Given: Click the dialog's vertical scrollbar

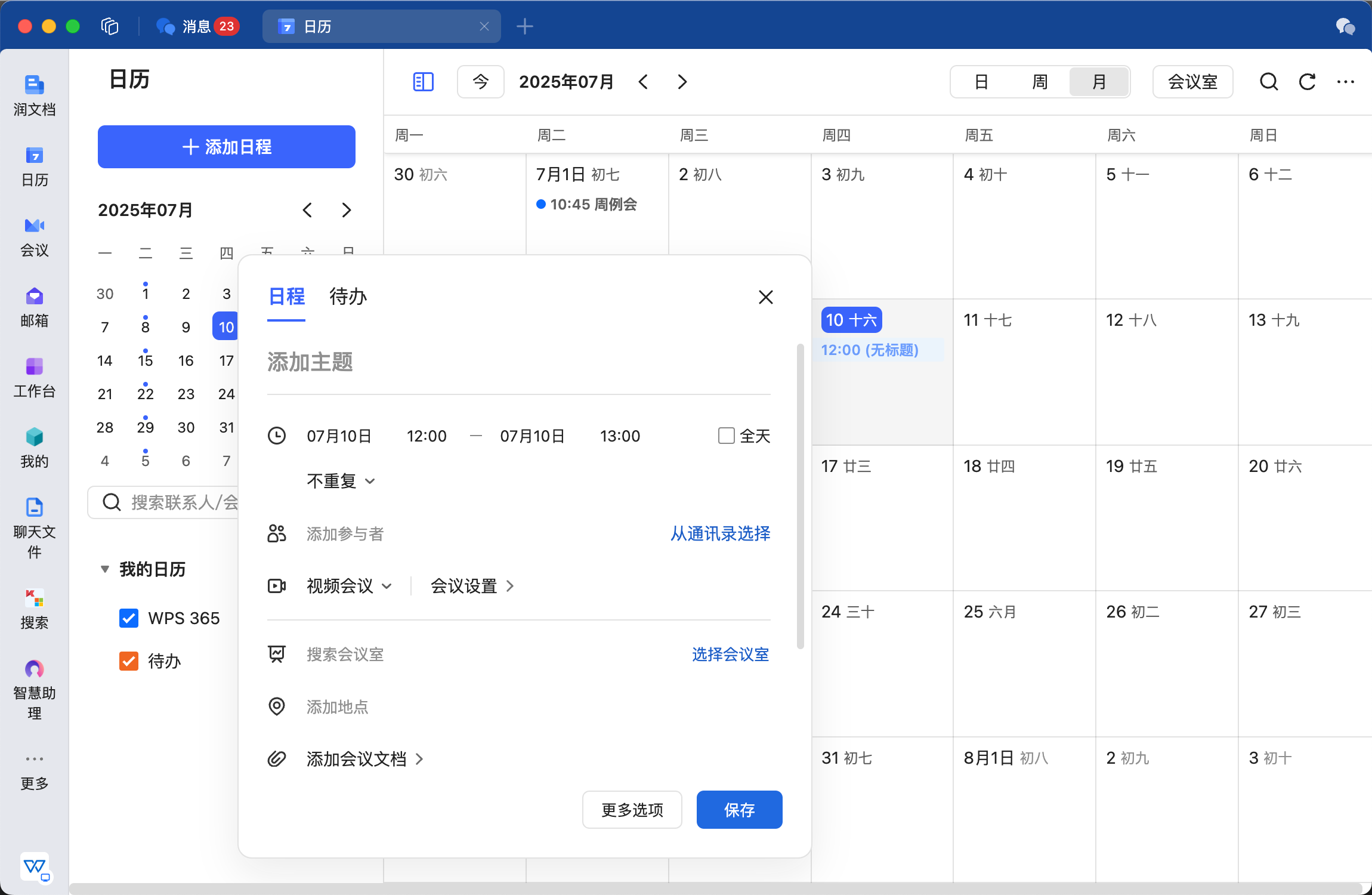Looking at the screenshot, I should point(801,495).
